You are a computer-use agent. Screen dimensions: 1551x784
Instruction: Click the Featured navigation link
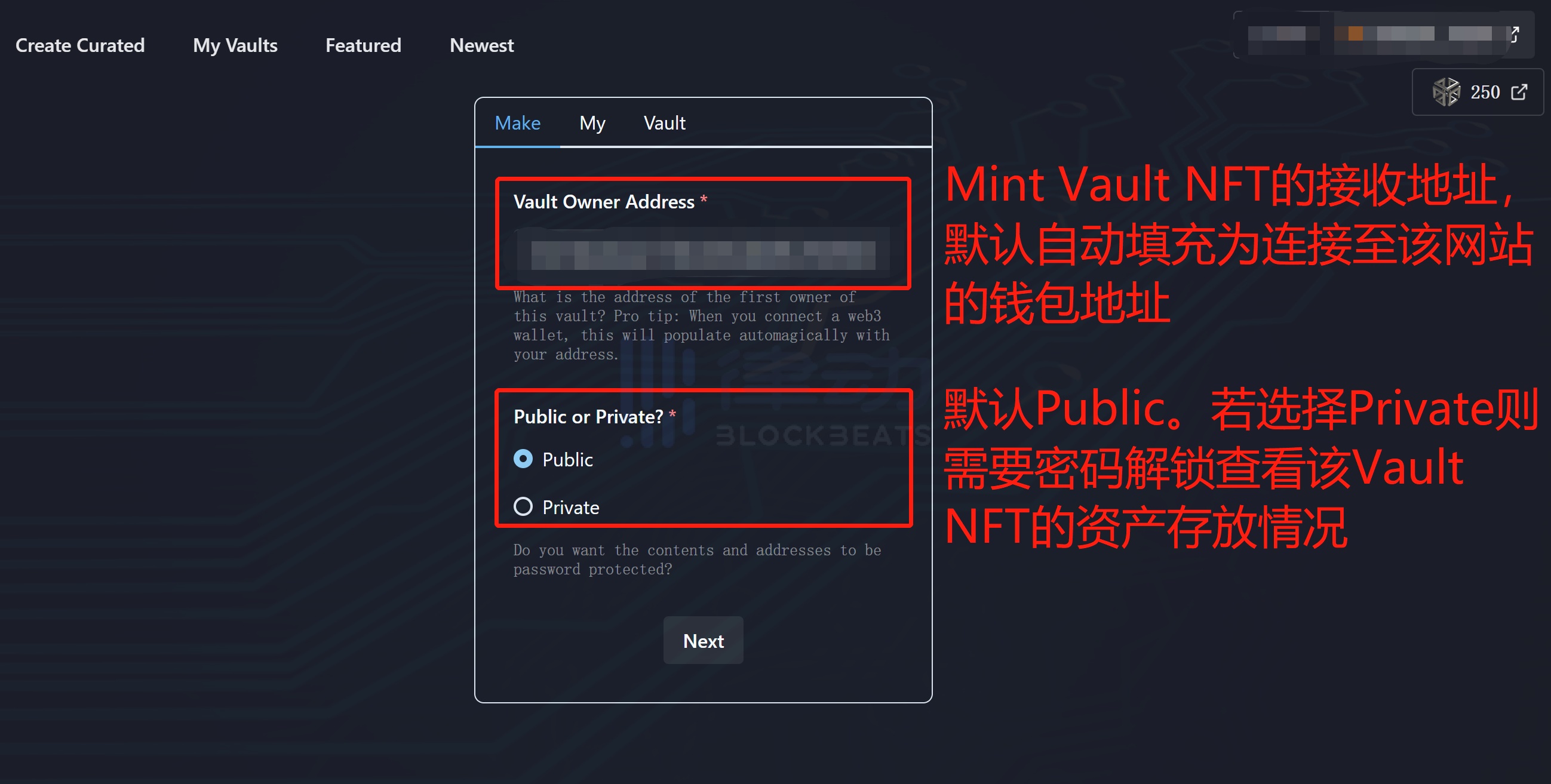364,45
